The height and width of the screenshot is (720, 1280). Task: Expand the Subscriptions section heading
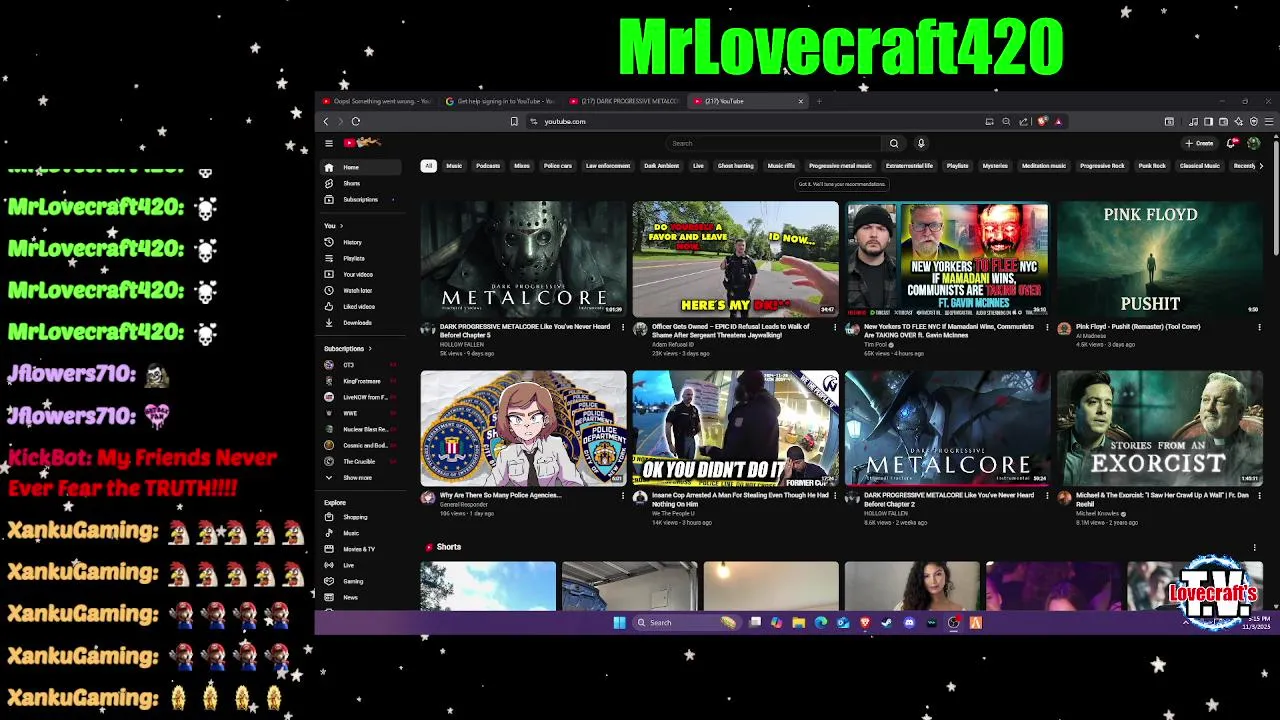(x=347, y=348)
